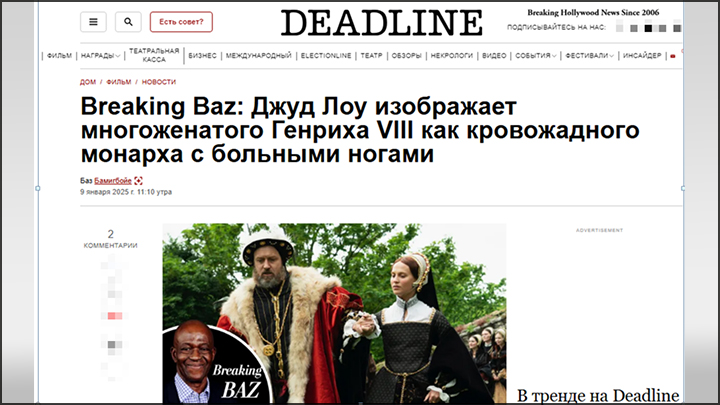Click the red icon after ИНСАЙДЕР
The width and height of the screenshot is (720, 405).
tap(673, 56)
